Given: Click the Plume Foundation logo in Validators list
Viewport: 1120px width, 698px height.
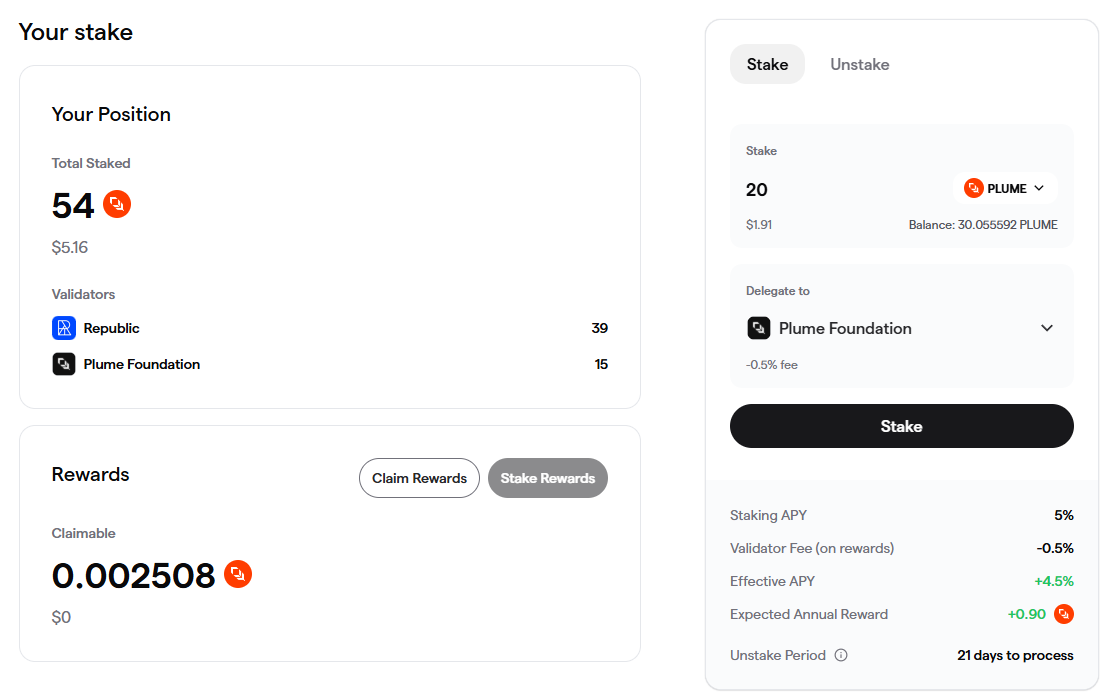Looking at the screenshot, I should pyautogui.click(x=64, y=364).
